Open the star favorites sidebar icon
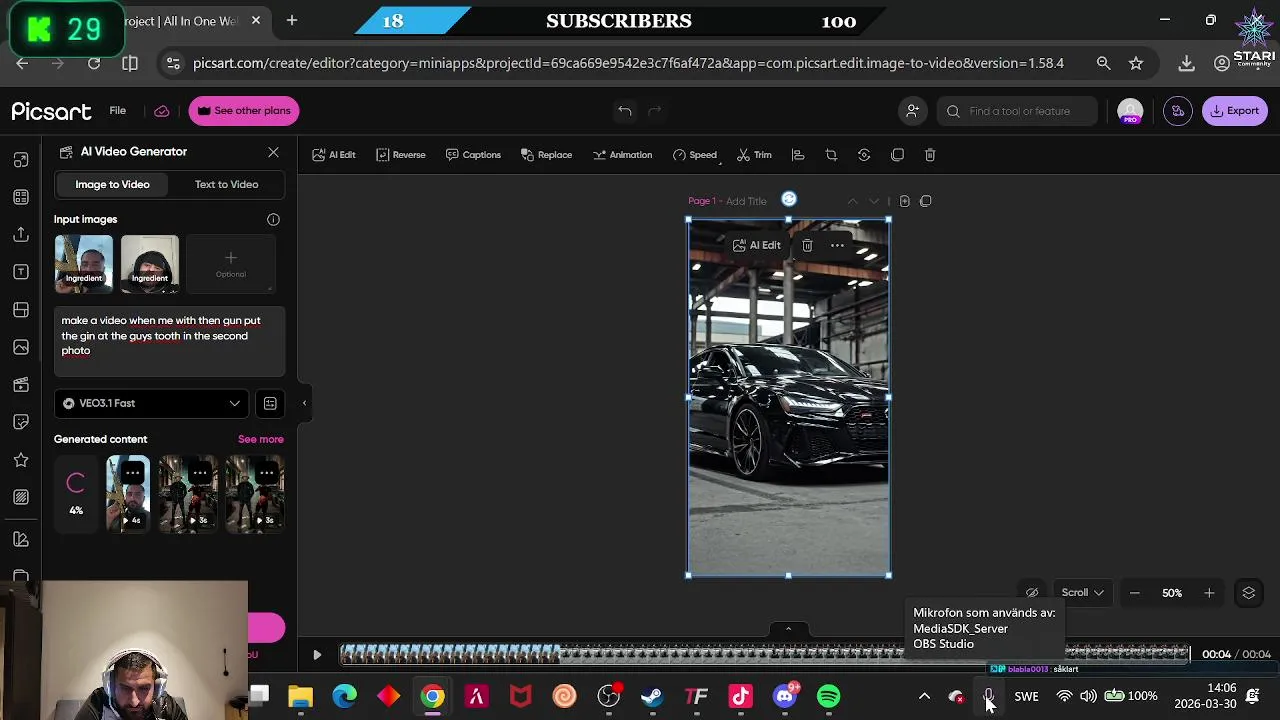Viewport: 1280px width, 720px height. (21, 460)
